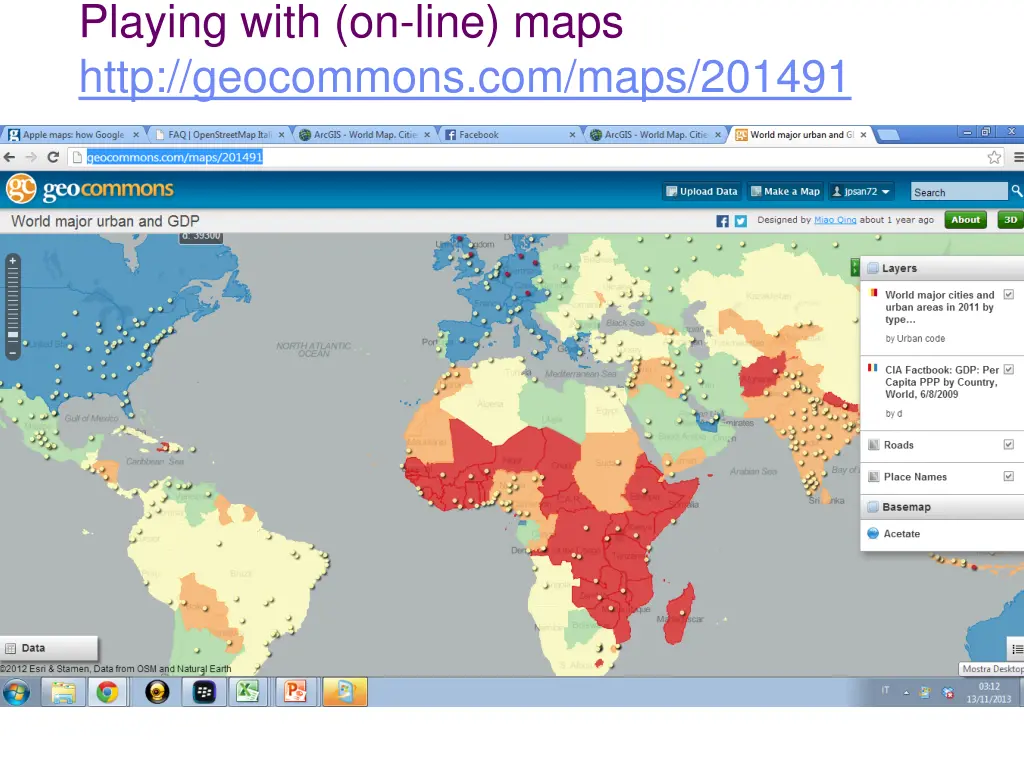Close the Facebook tab

[572, 135]
